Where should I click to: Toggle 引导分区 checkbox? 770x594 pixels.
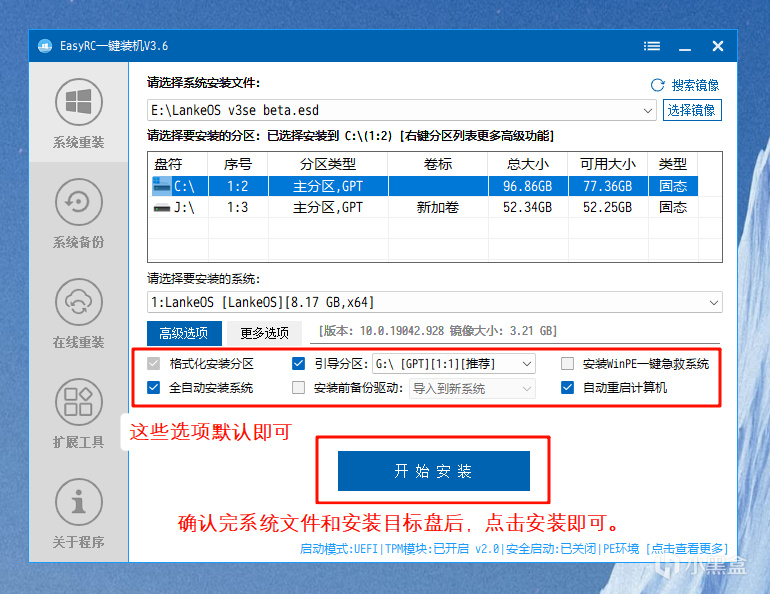point(298,364)
